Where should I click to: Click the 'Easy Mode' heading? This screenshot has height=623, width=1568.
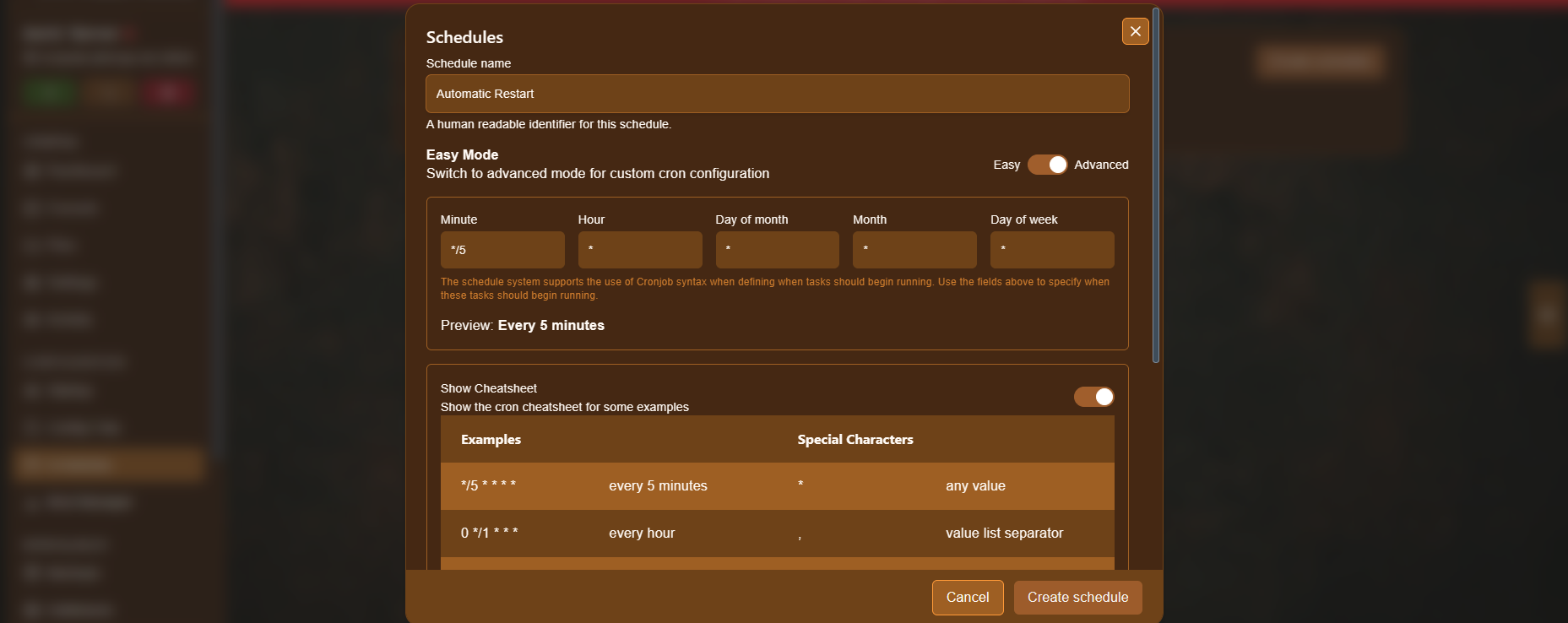click(462, 154)
